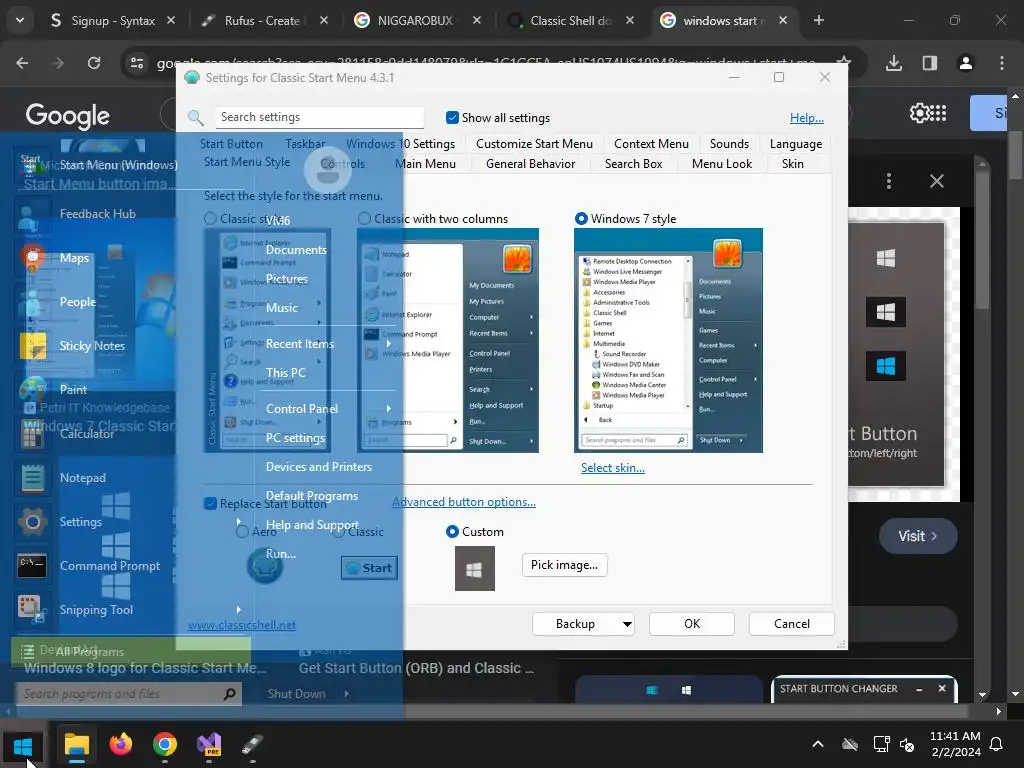Expand Control Panel submenu in start menu
Screen dimensions: 1024x768
tap(389, 408)
